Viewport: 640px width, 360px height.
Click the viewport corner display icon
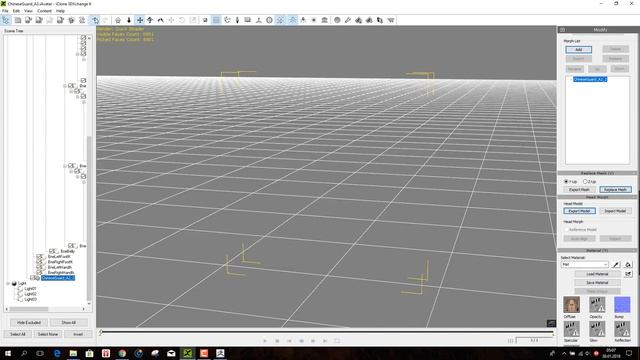[x=551, y=323]
